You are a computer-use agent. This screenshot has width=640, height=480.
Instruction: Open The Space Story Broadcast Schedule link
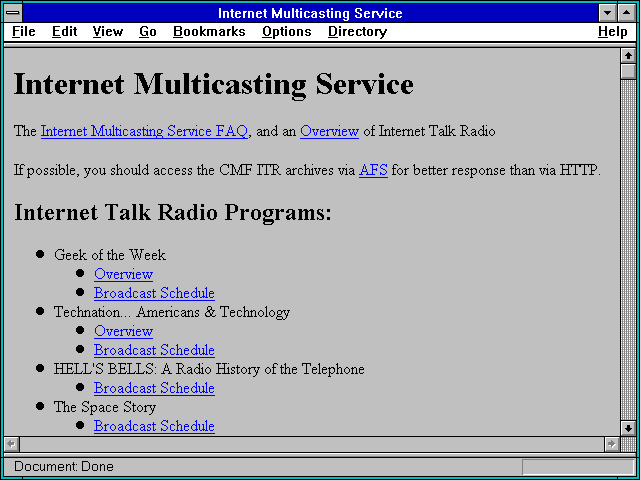tap(154, 426)
